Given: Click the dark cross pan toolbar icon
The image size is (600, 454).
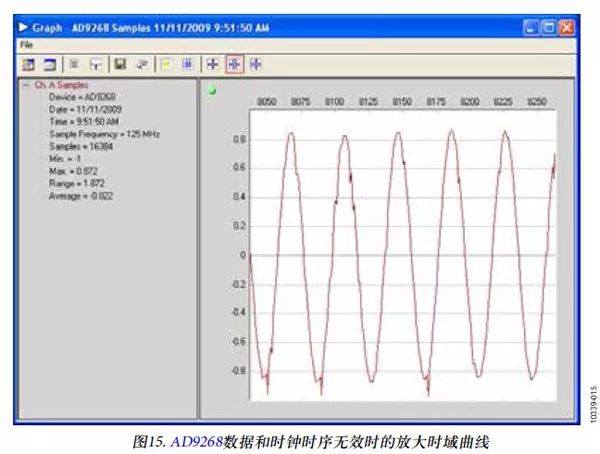Looking at the screenshot, I should pos(212,64).
